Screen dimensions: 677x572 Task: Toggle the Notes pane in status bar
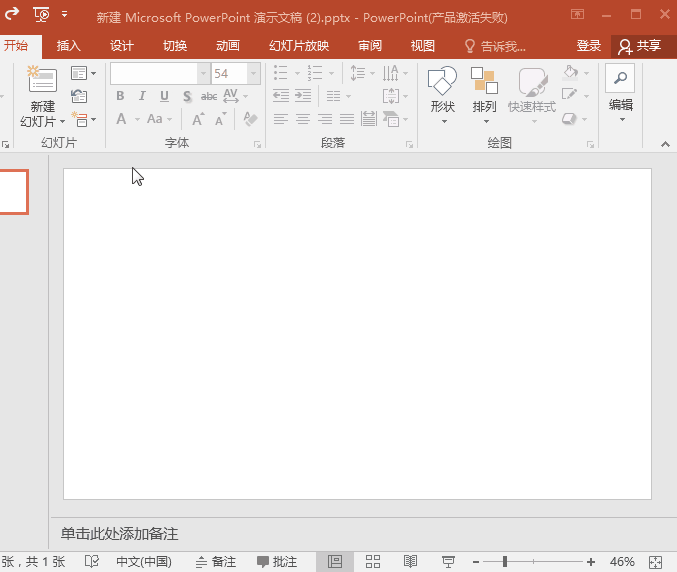(x=216, y=562)
